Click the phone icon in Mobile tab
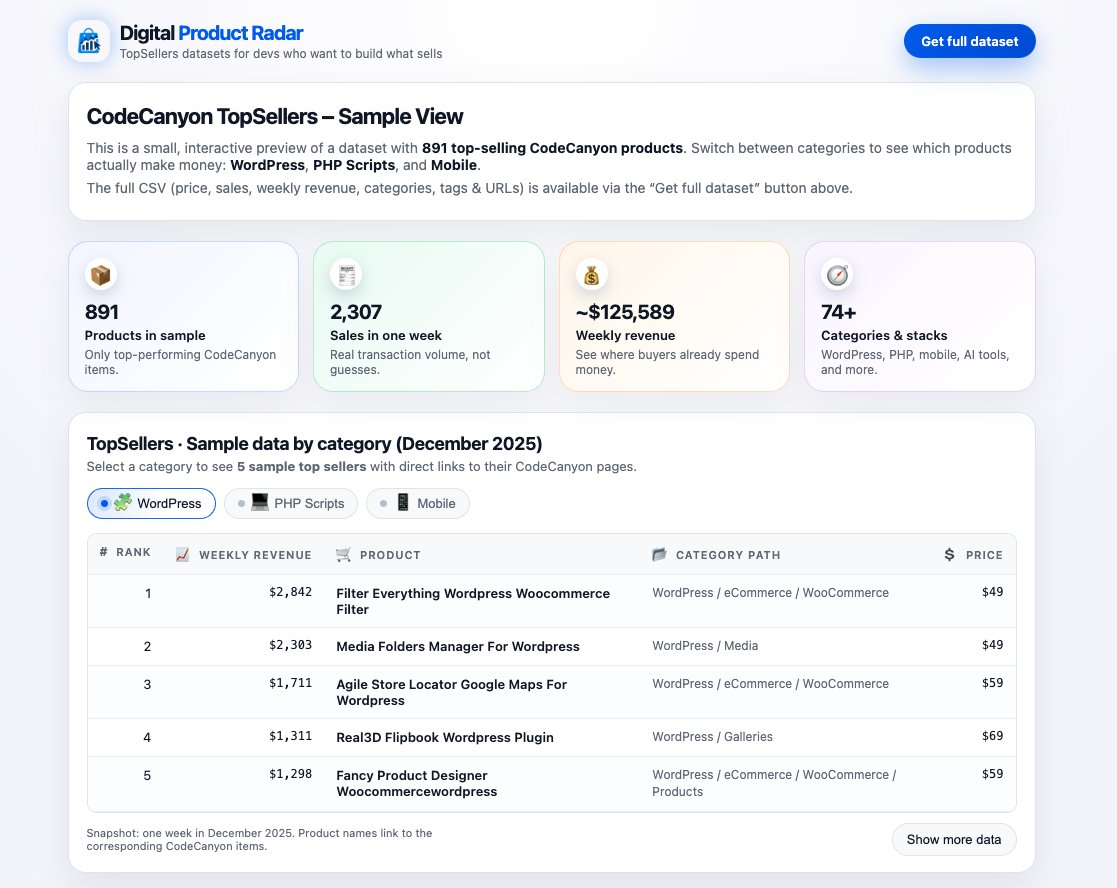Viewport: 1117px width, 888px height. (x=402, y=502)
